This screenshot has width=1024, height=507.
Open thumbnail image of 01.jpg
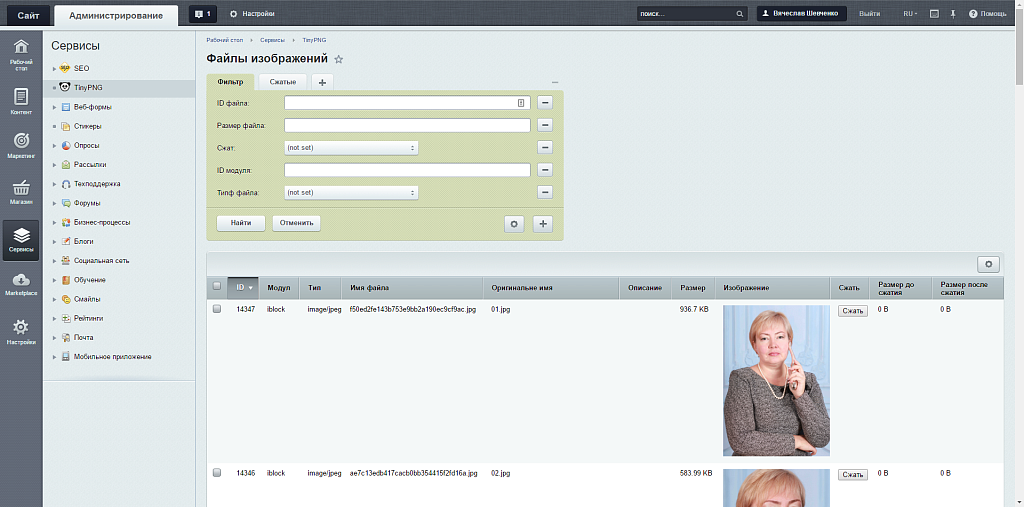point(776,380)
